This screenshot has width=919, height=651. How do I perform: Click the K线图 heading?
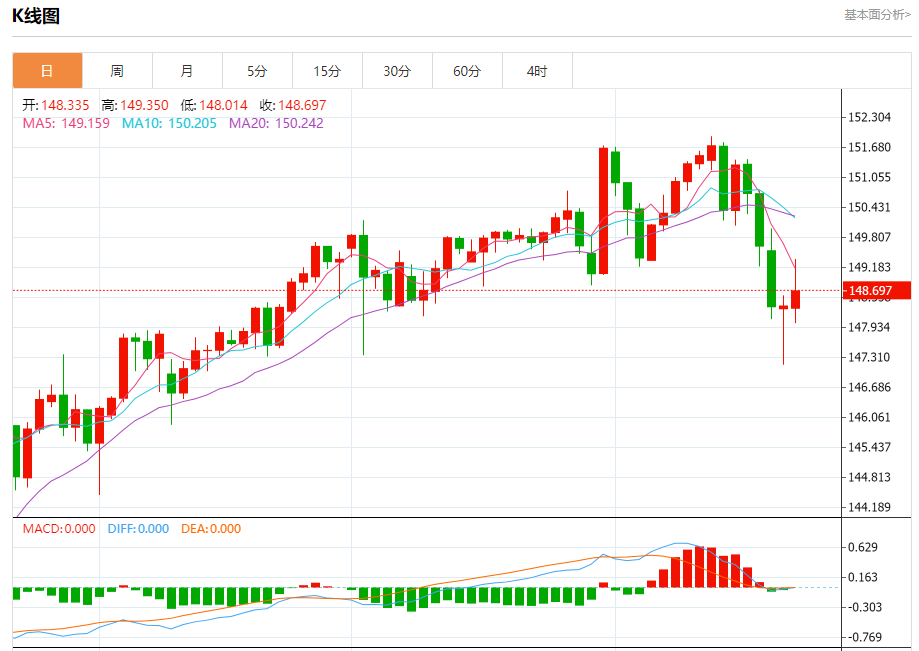click(36, 16)
